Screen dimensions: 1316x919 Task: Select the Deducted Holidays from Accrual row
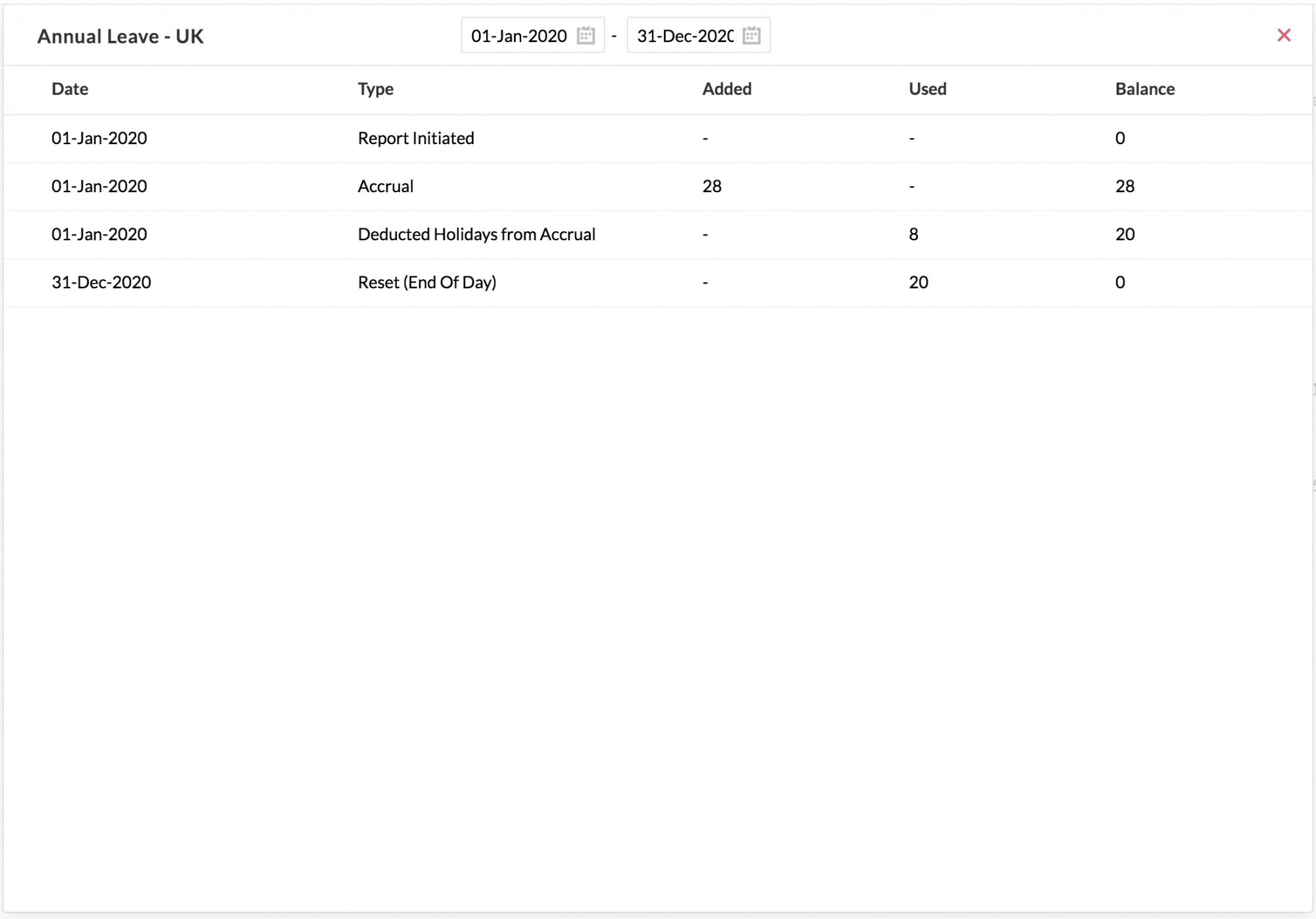[x=658, y=234]
